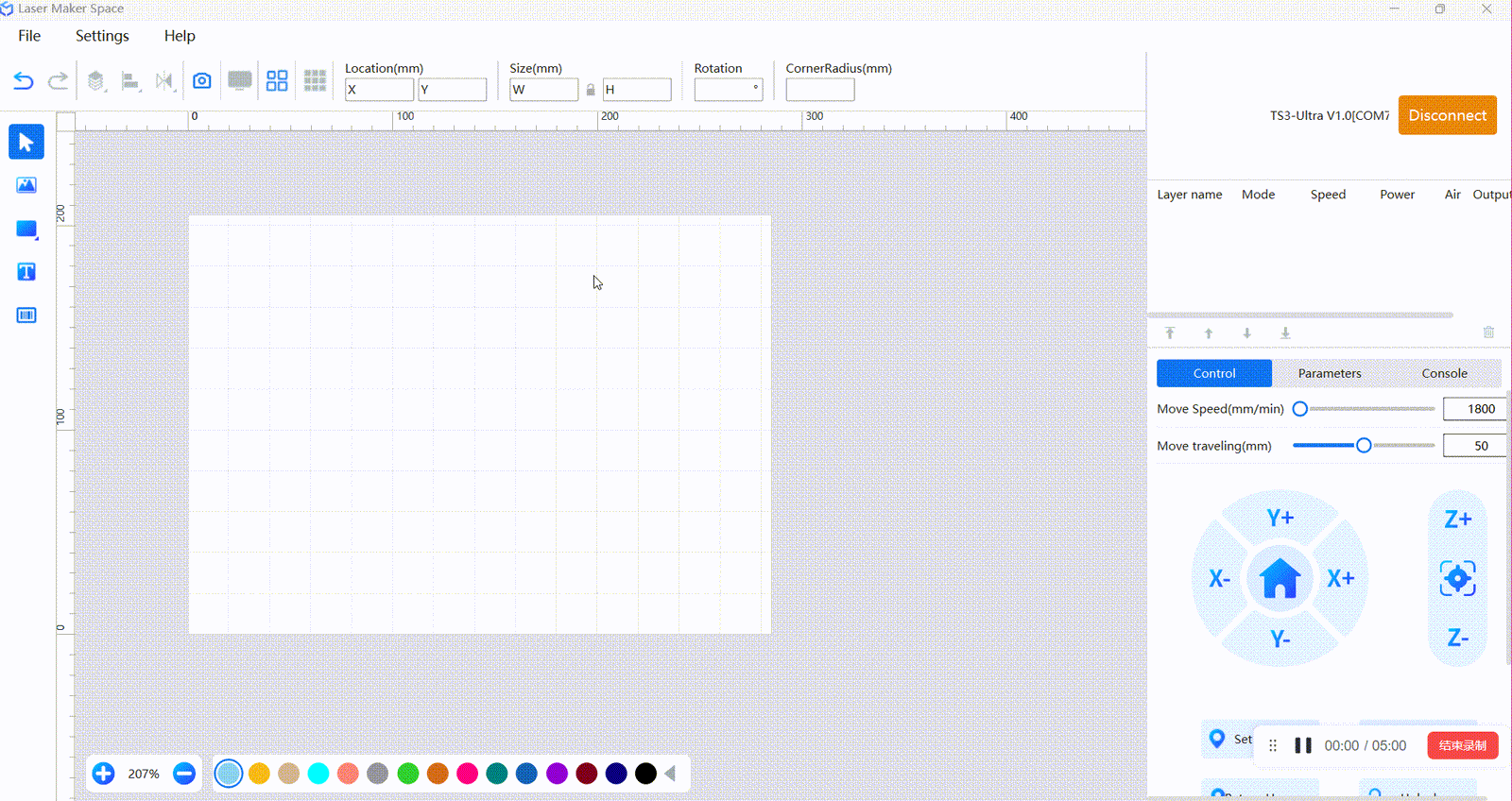This screenshot has height=801, width=1512.
Task: Click the Home position button
Action: 1280,578
